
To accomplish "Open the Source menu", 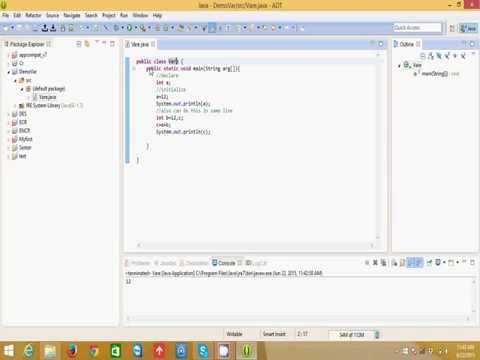I will click(52, 15).
